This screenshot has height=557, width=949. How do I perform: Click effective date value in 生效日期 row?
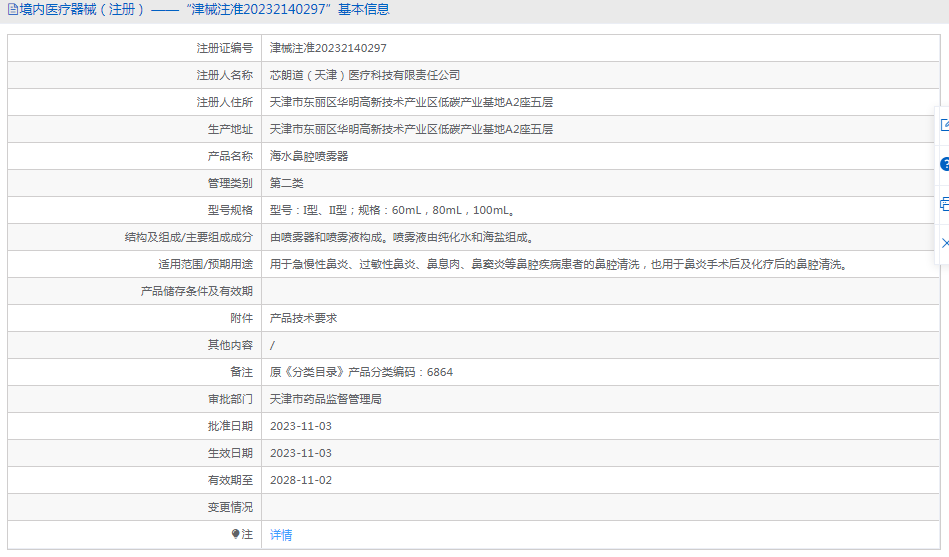point(301,453)
